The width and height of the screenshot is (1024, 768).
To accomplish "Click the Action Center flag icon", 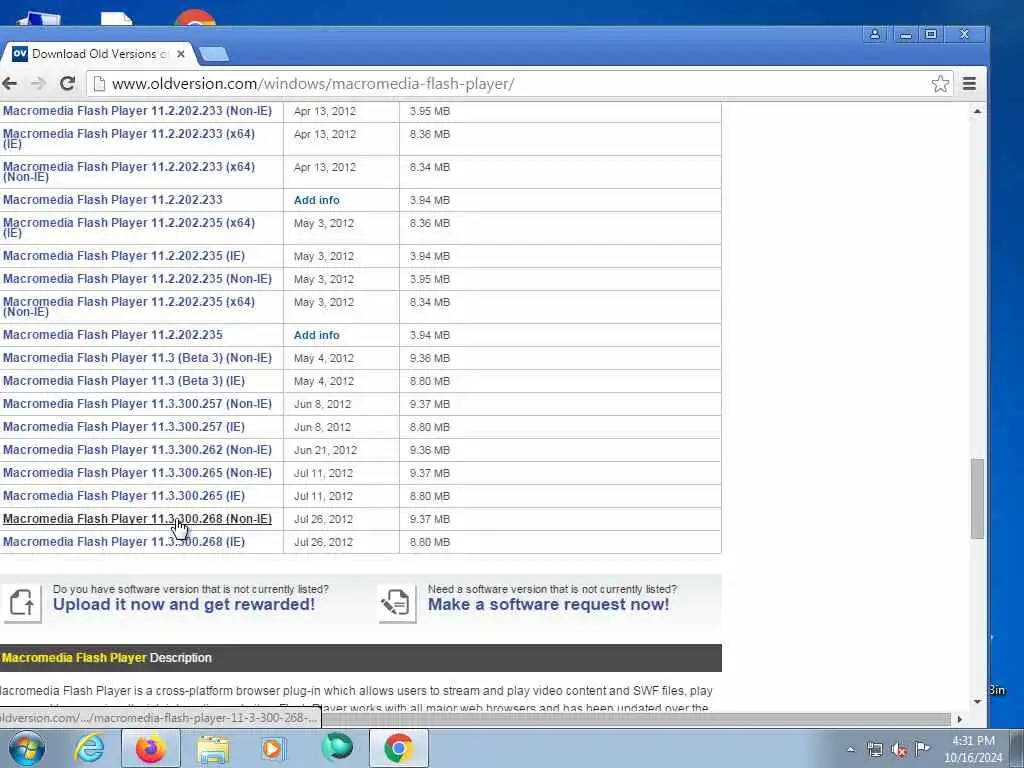I will 922,748.
